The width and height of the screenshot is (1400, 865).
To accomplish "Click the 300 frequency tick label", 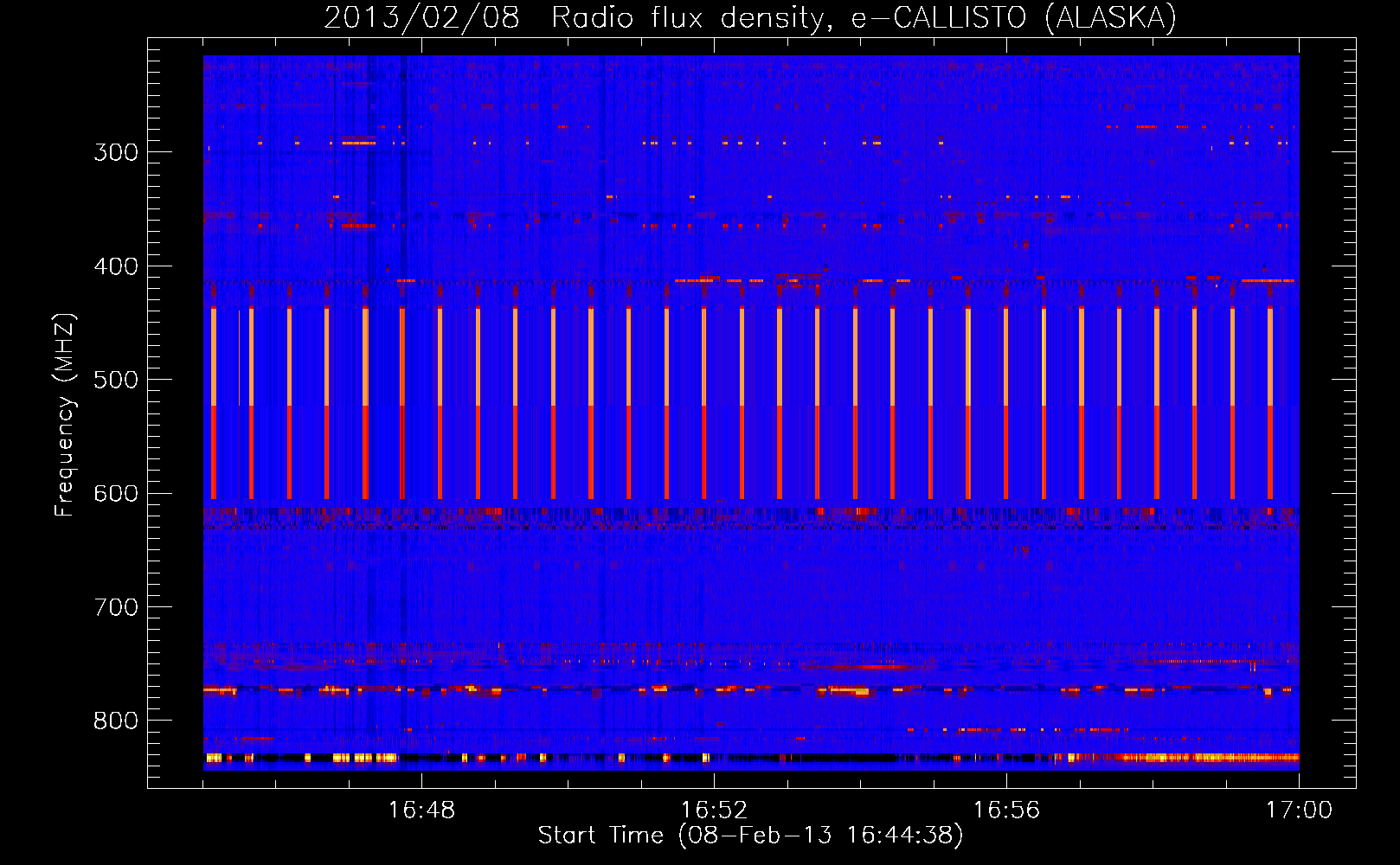I will point(116,152).
